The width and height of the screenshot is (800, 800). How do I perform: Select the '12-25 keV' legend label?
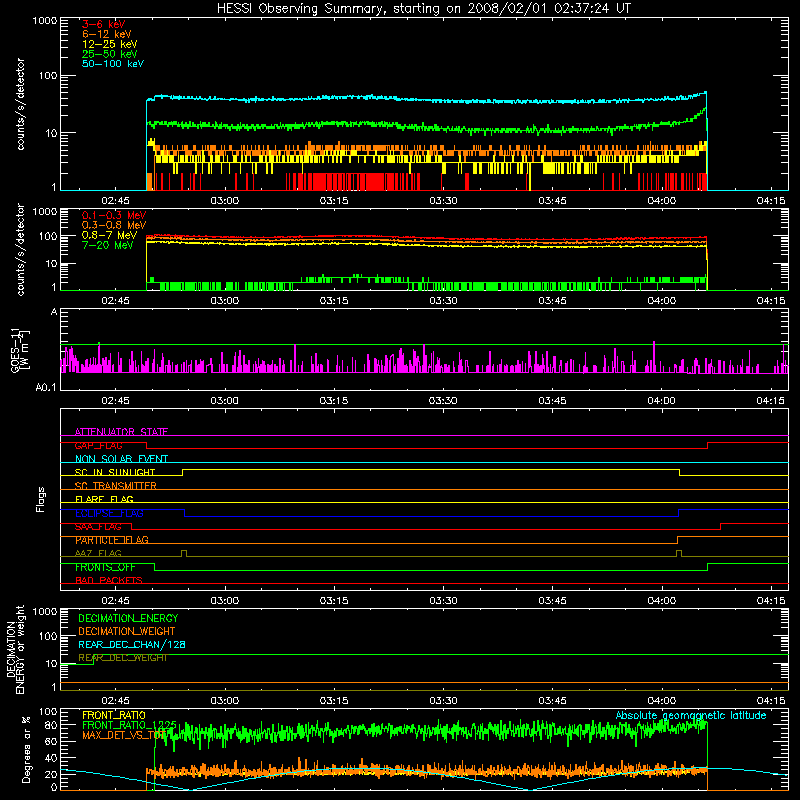coord(110,44)
